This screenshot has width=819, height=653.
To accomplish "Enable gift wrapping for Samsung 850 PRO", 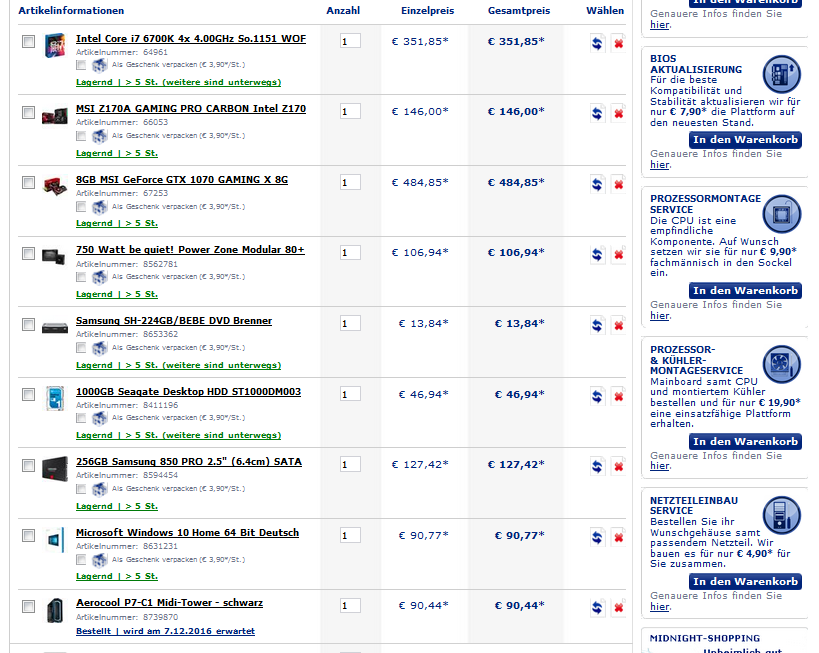I will (81, 489).
